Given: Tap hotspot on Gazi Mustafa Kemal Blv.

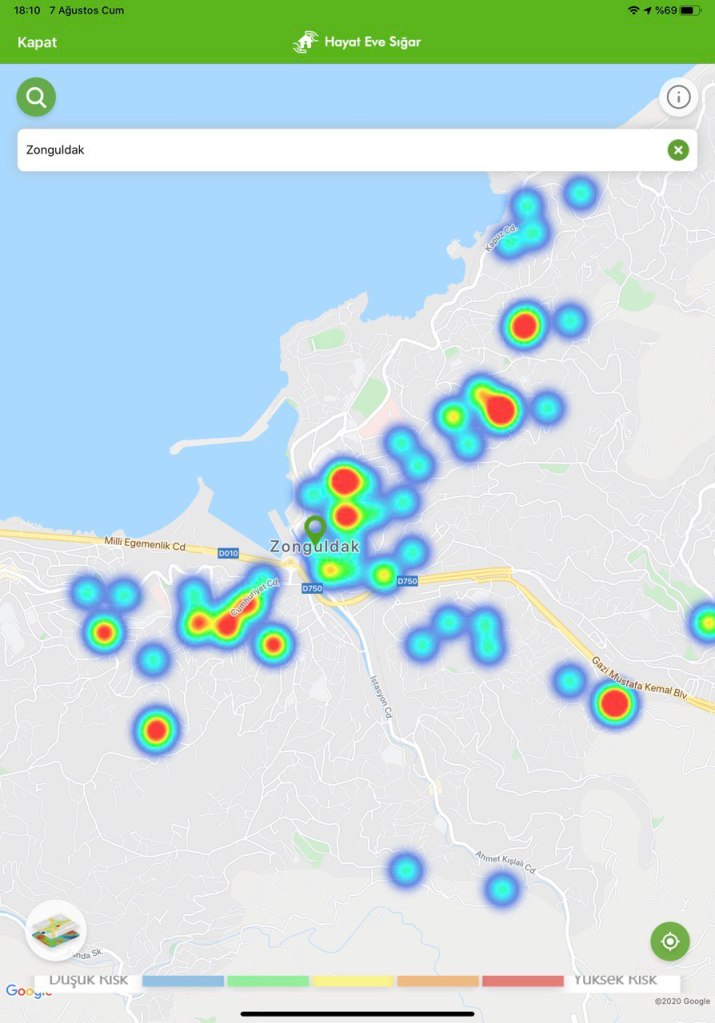Looking at the screenshot, I should 614,703.
